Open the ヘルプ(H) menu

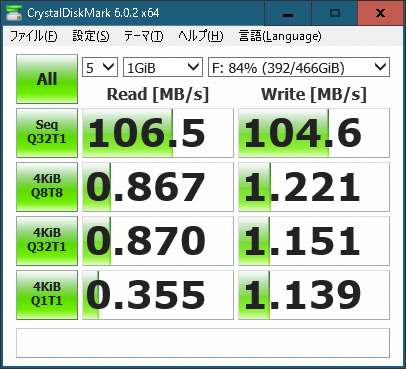point(201,36)
